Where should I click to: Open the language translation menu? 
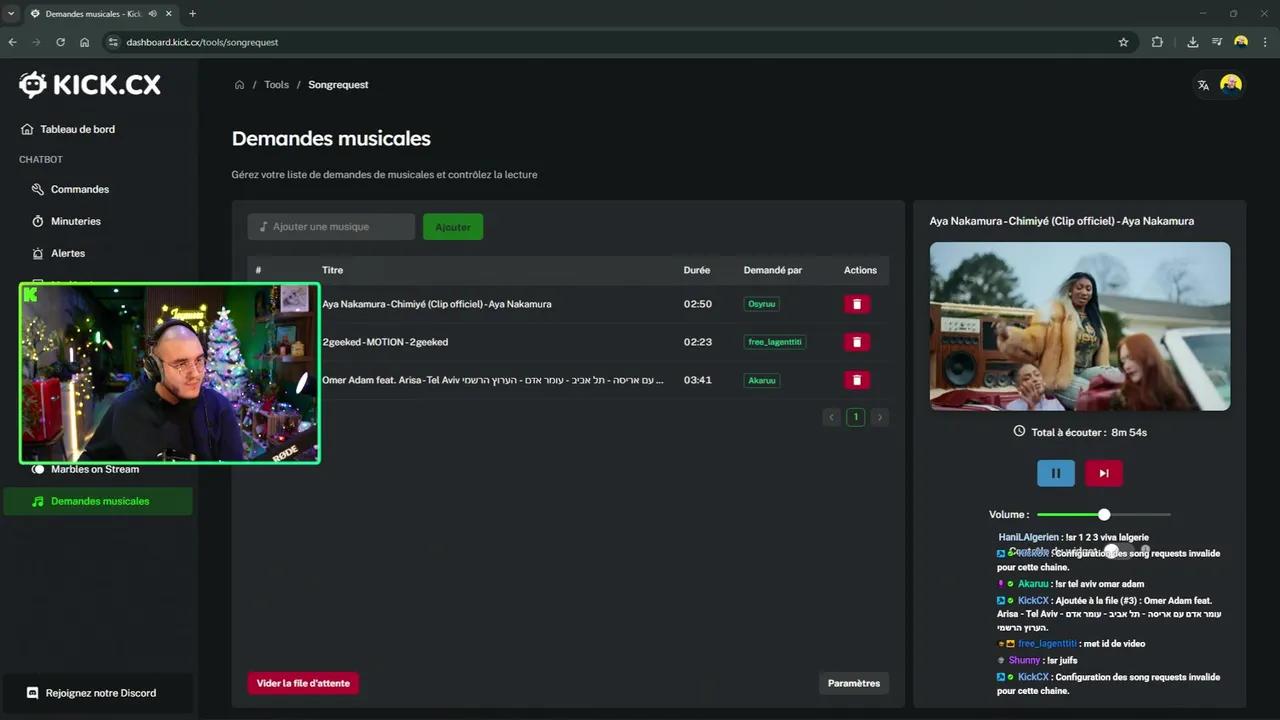pyautogui.click(x=1203, y=85)
